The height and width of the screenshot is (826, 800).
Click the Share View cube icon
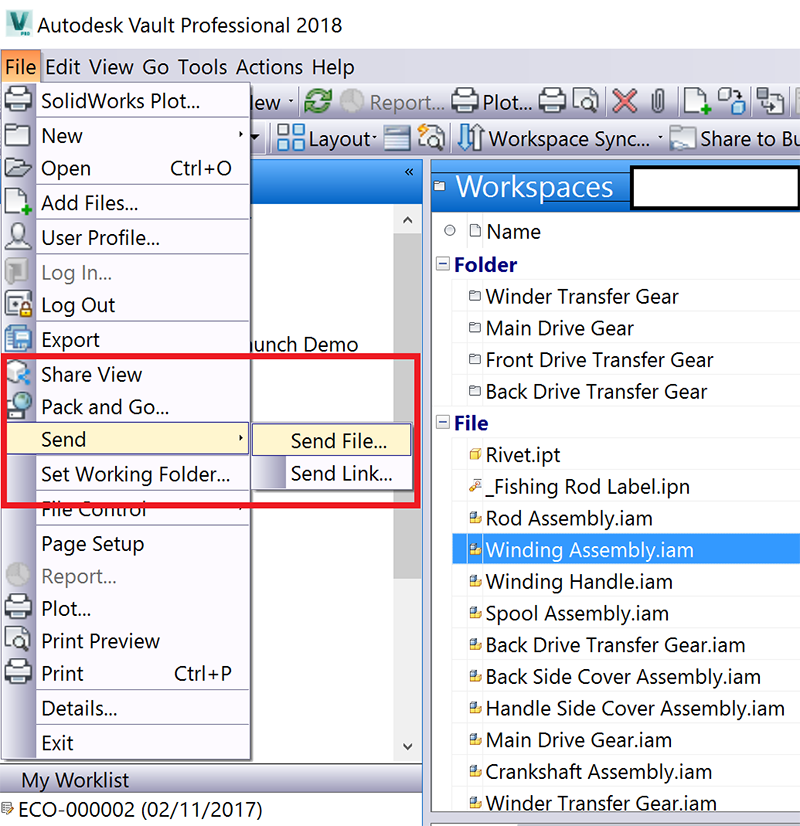pyautogui.click(x=19, y=373)
